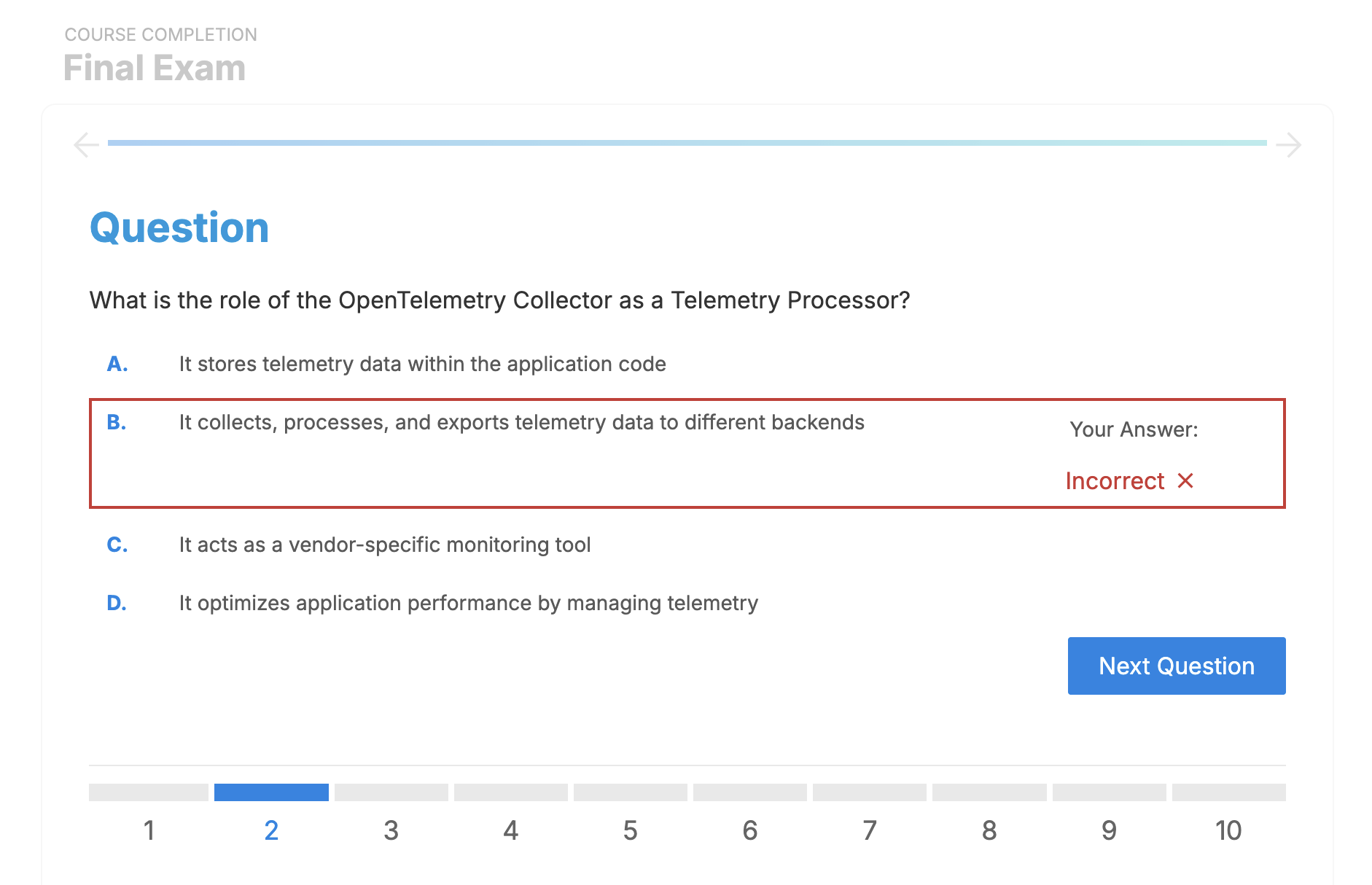The image size is (1372, 885).
Task: Go to question 3 in navigator
Action: (x=391, y=830)
